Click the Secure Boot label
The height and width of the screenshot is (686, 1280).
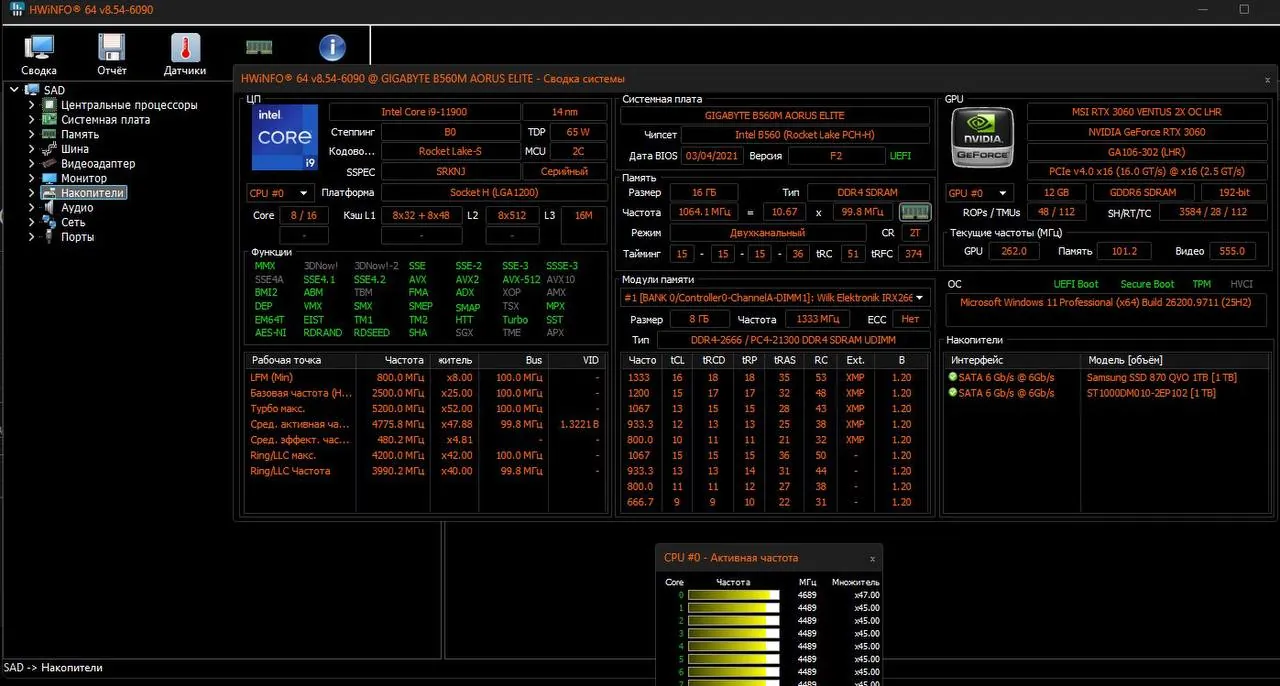click(x=1147, y=285)
